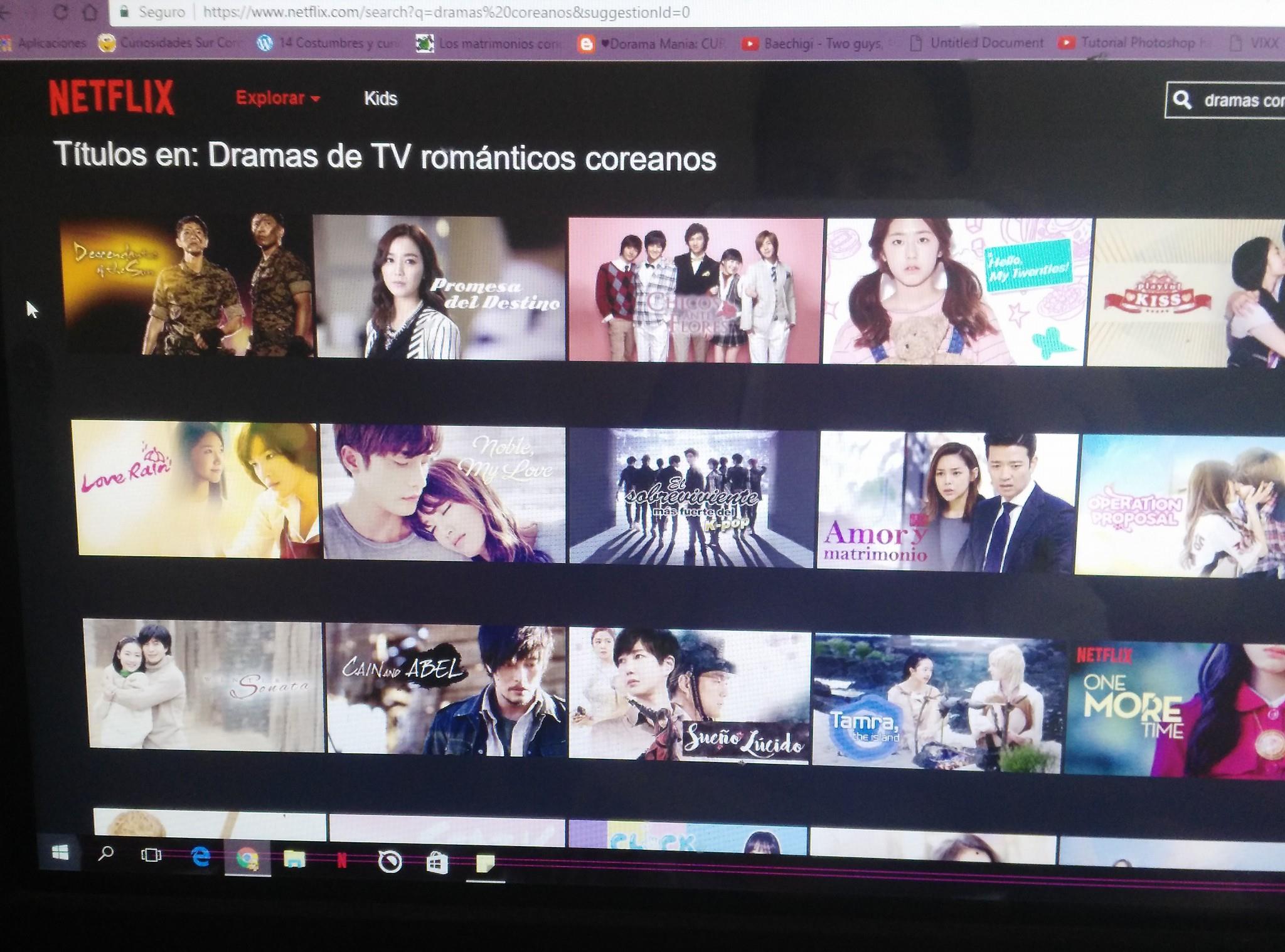
Task: Open Operation Proposal title
Action: 1180,505
